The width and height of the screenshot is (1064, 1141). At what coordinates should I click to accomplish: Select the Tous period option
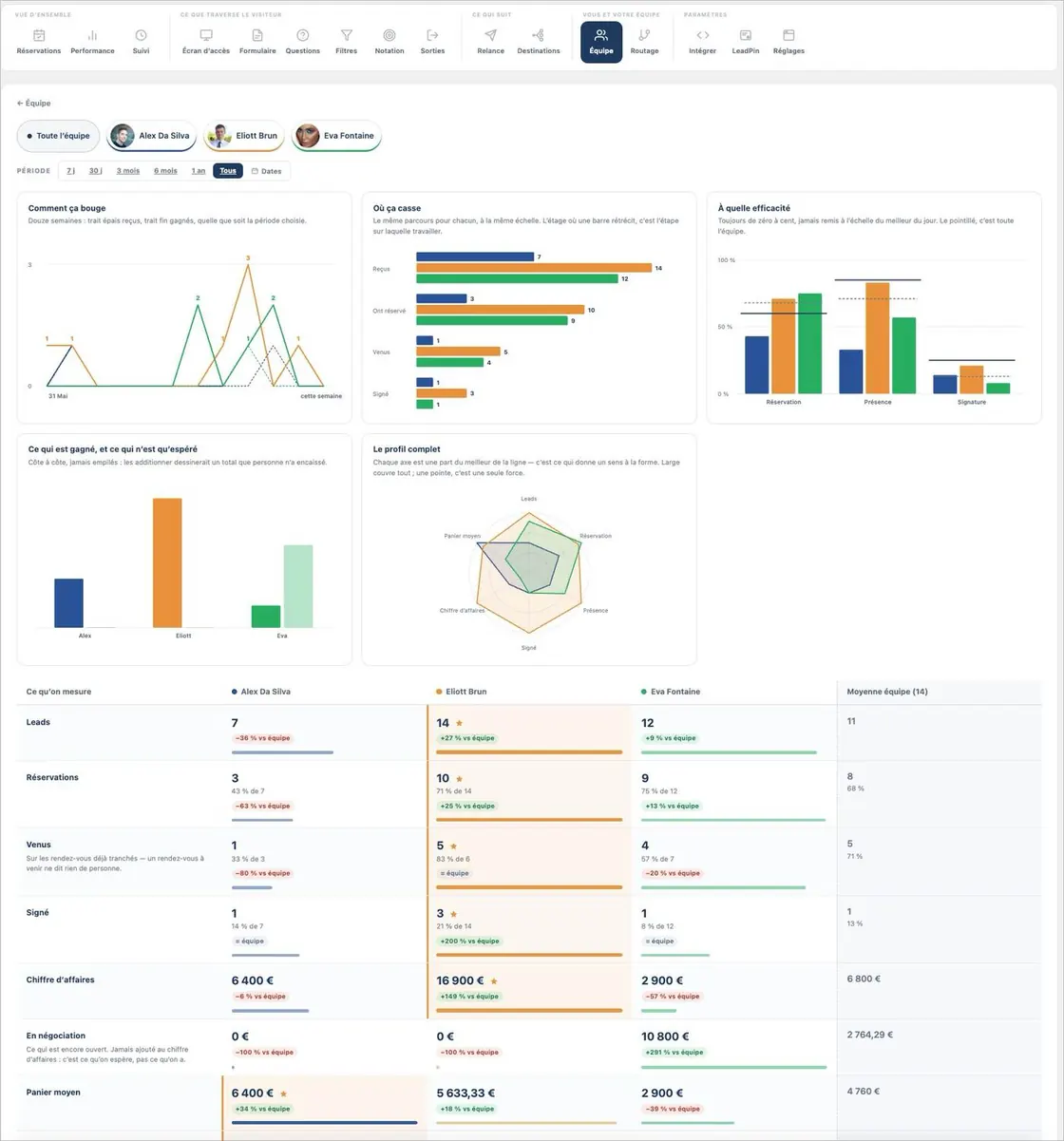pos(228,171)
